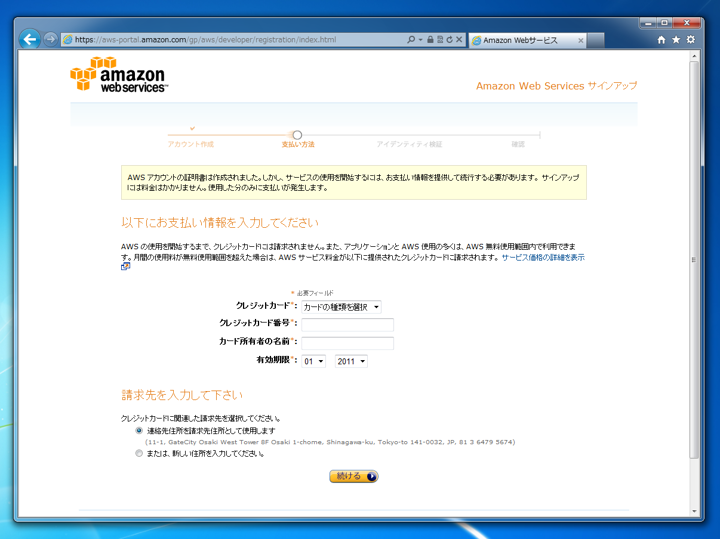Click the 確認 step label
This screenshot has width=720, height=539.
pos(518,144)
